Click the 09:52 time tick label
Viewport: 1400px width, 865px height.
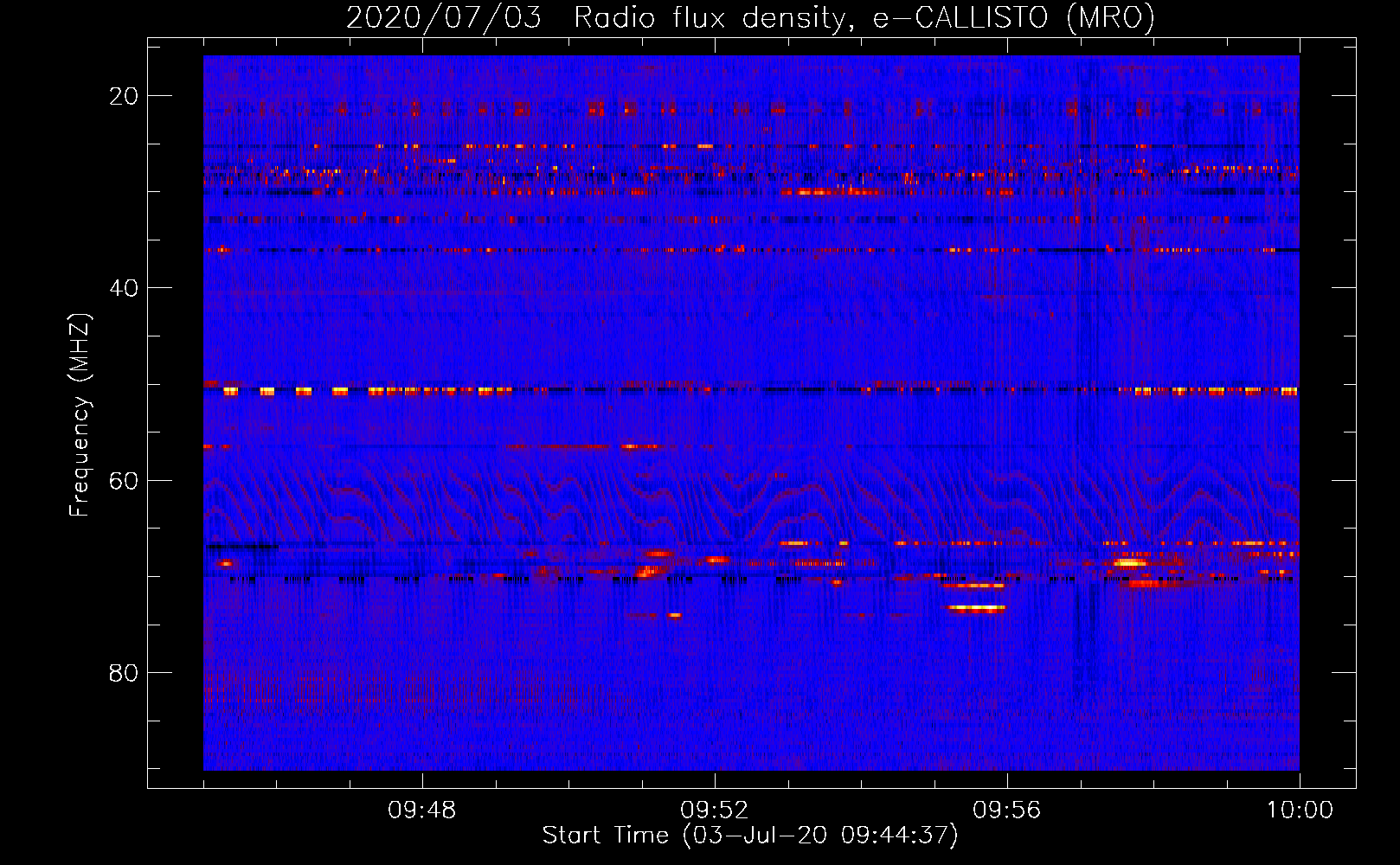click(715, 811)
